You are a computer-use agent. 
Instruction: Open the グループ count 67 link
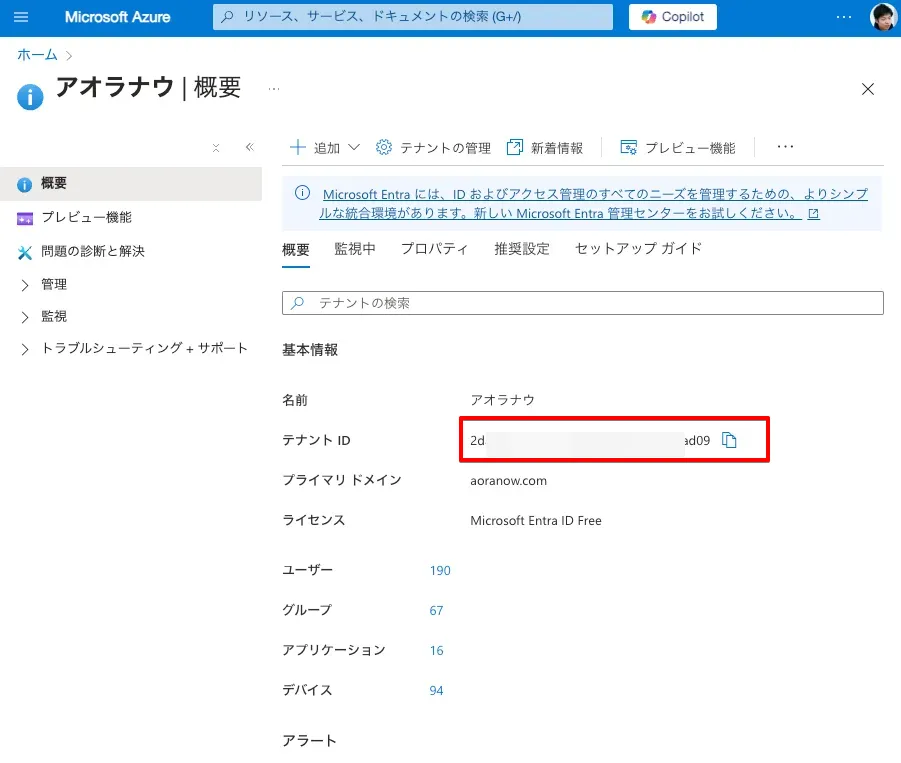[x=436, y=611]
